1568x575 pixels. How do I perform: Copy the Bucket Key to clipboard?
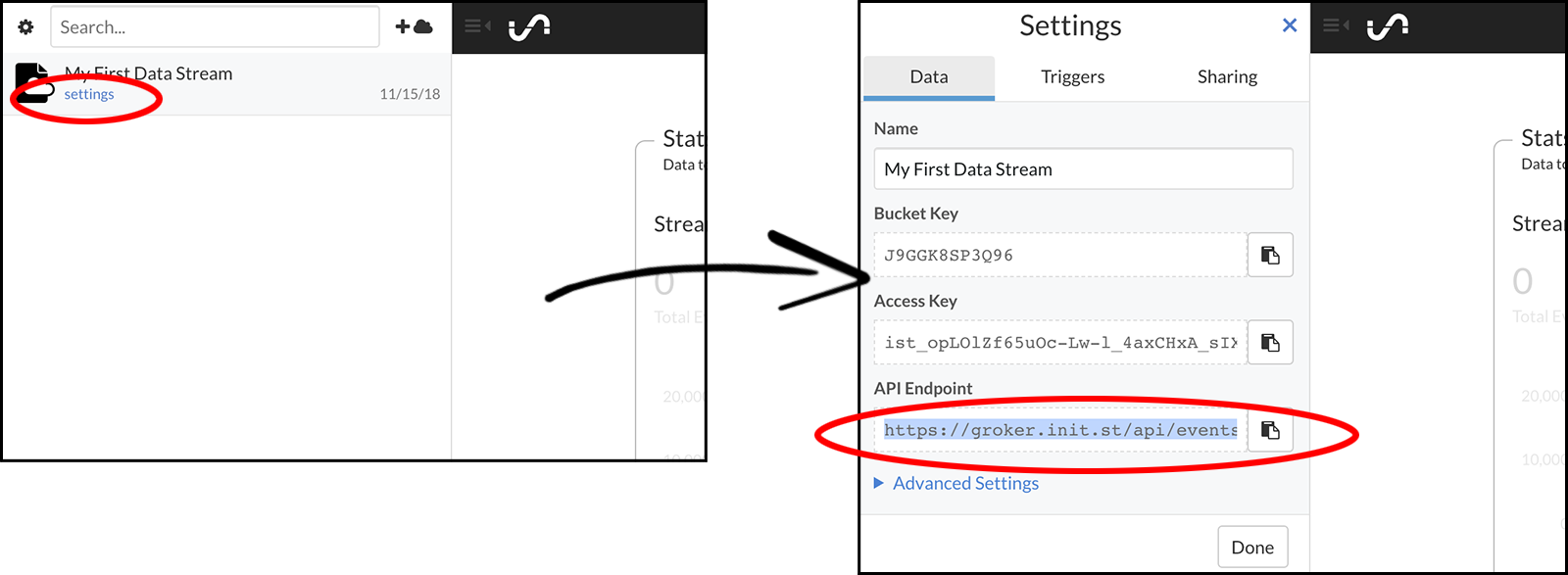coord(1270,255)
